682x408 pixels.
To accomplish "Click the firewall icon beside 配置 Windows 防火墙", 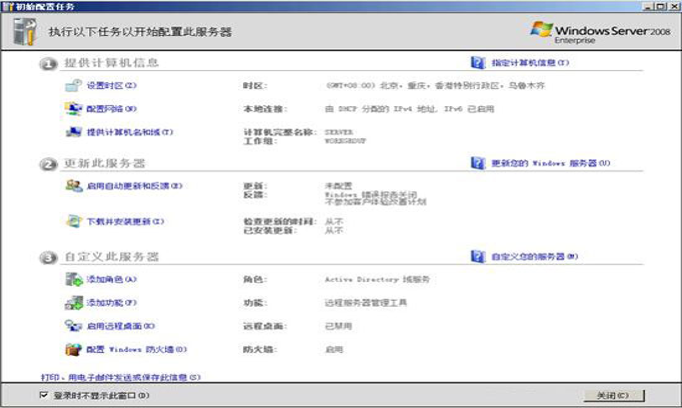I will 72,349.
